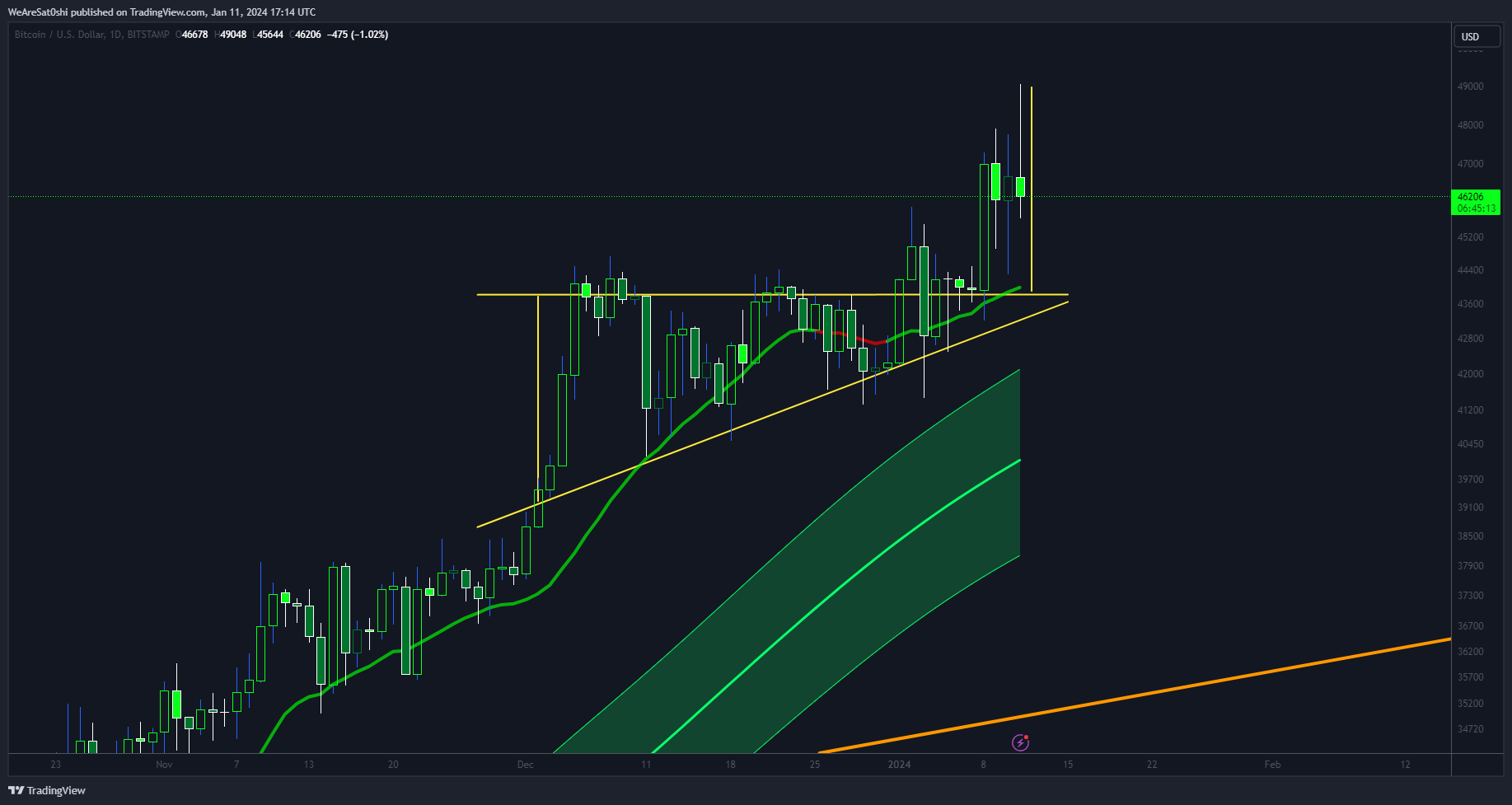Click the 48000 price axis label
The height and width of the screenshot is (805, 1512).
click(x=1471, y=125)
